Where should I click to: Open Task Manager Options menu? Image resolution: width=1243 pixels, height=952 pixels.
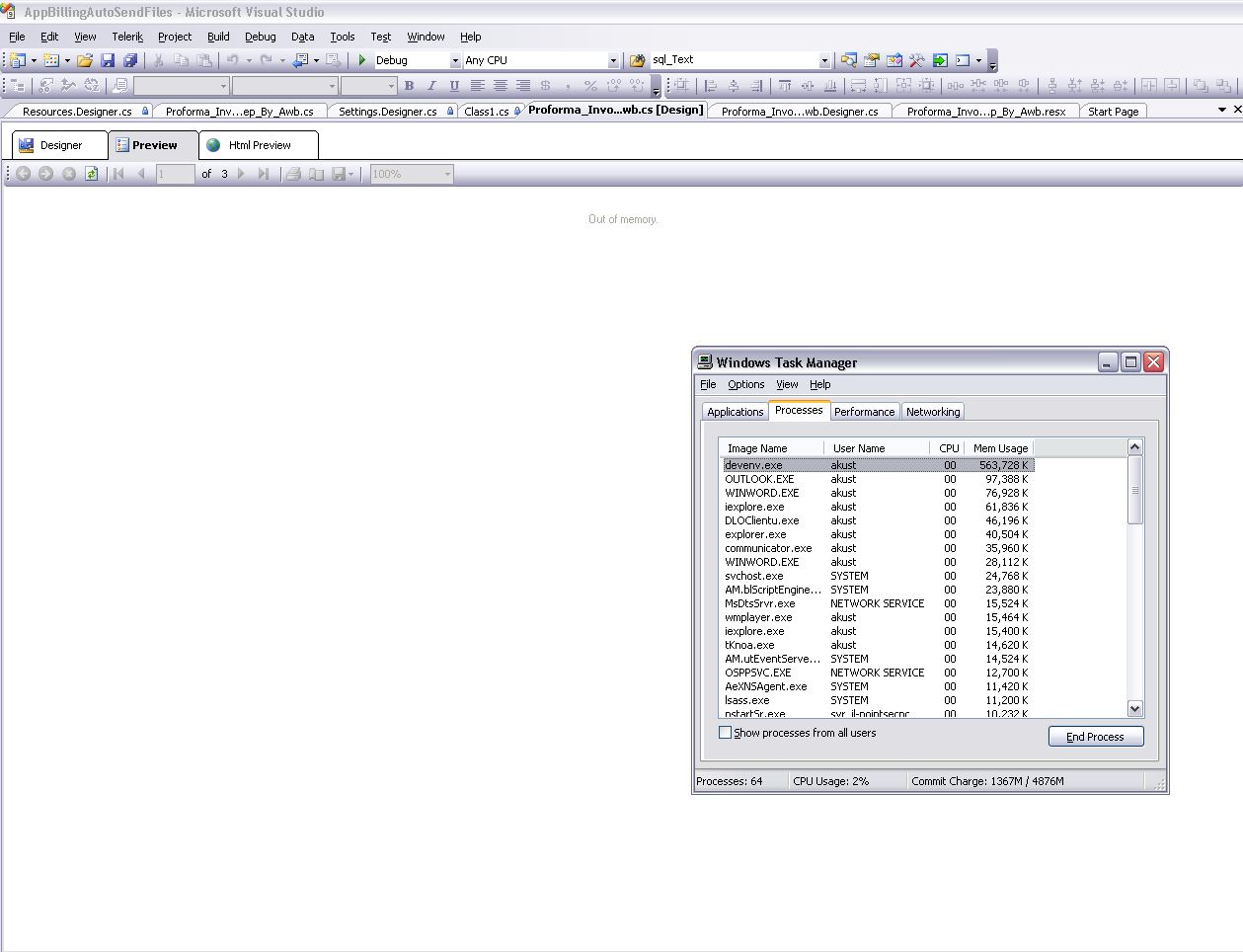coord(745,384)
